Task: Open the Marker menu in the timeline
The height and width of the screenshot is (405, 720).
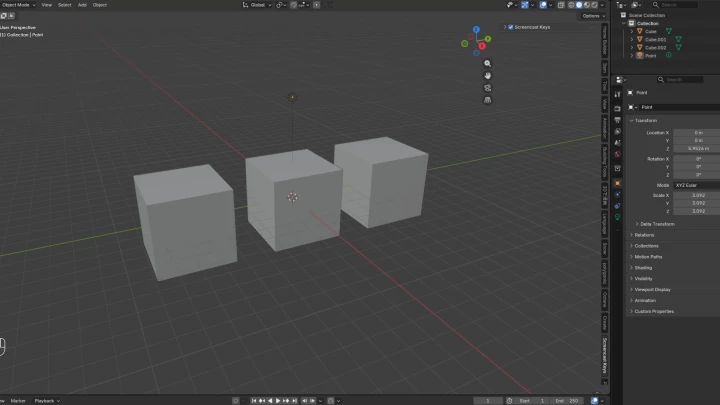Action: [18, 401]
